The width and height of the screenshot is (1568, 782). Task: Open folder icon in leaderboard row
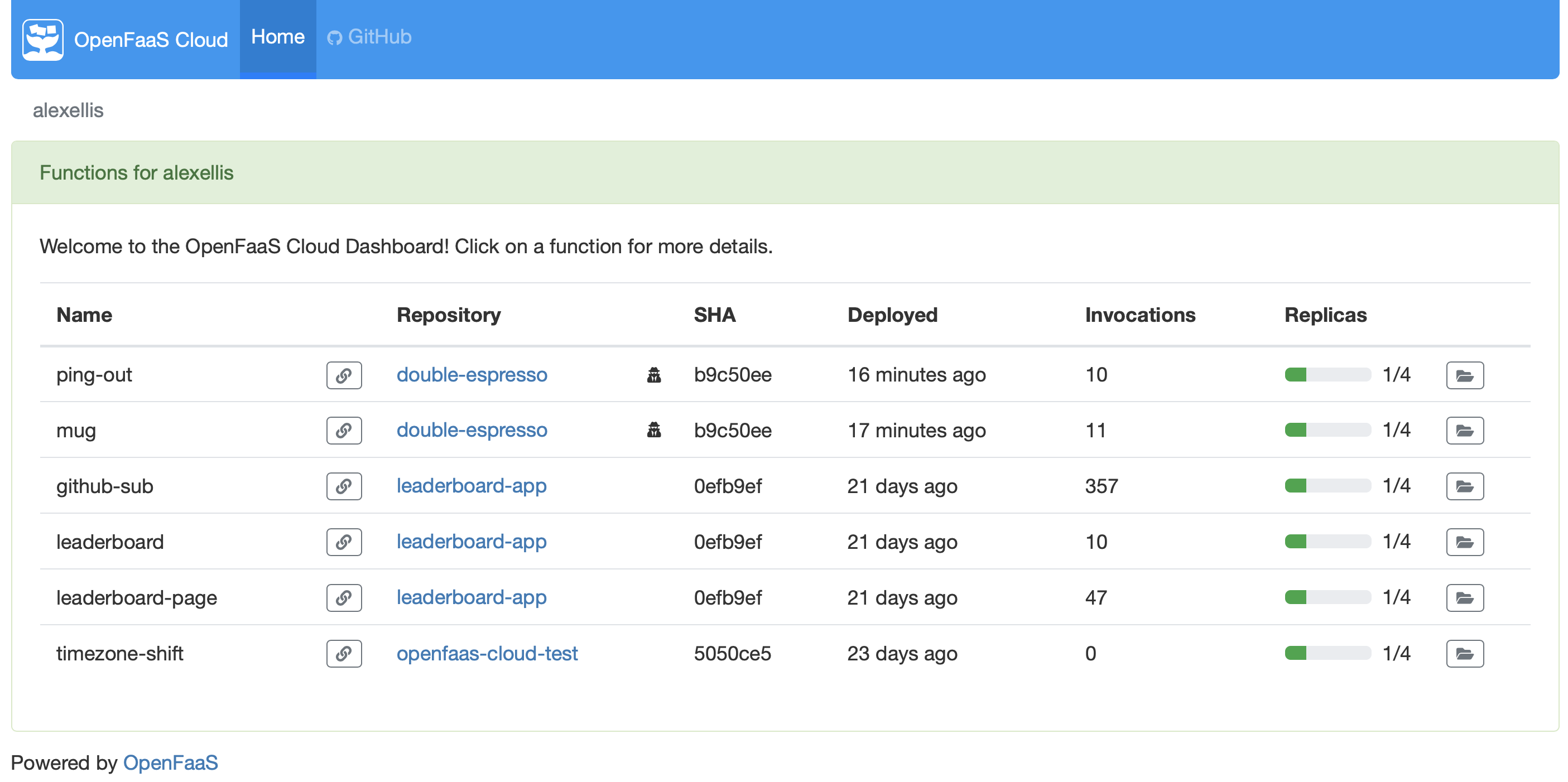coord(1464,542)
